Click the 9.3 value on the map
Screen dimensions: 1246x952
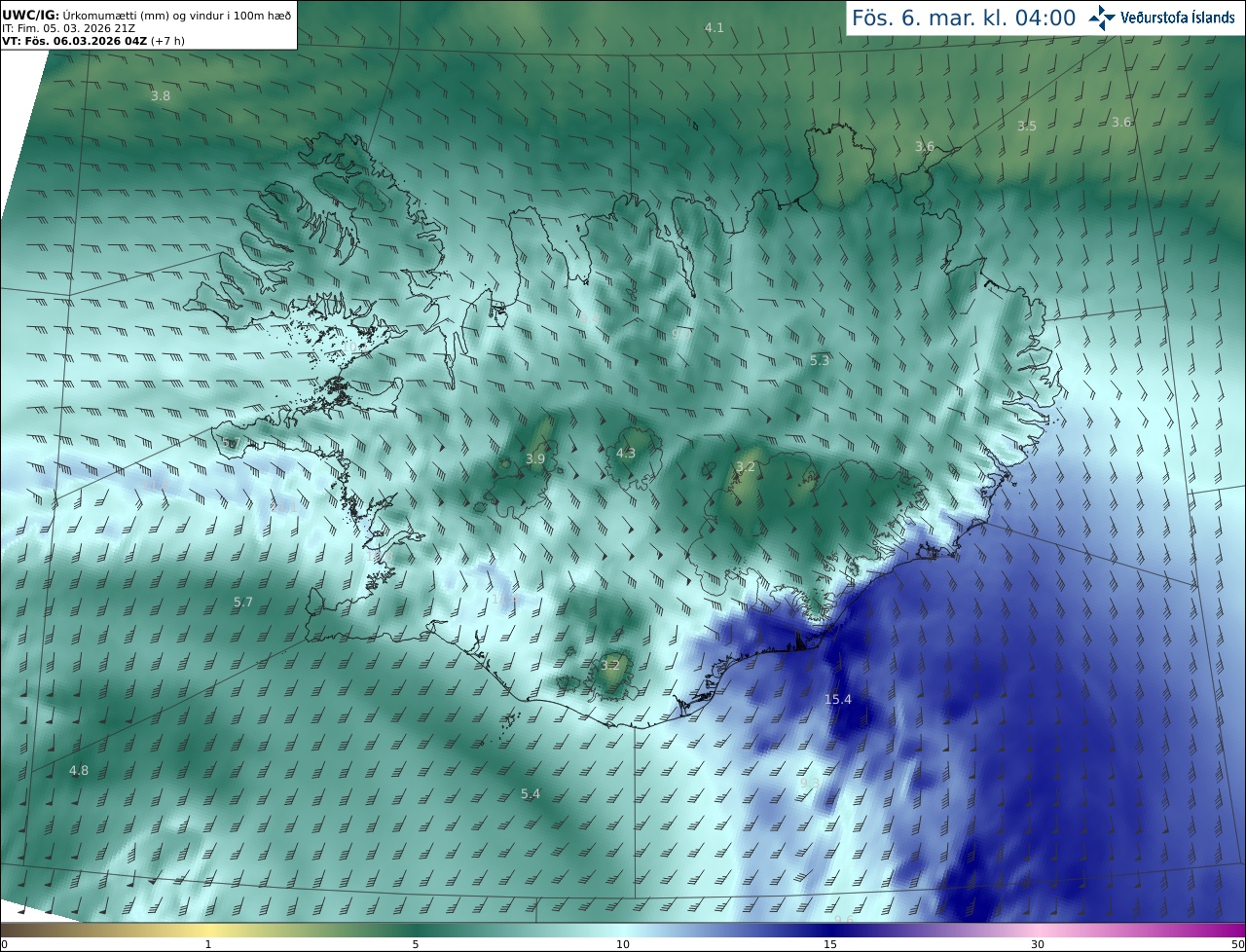809,783
